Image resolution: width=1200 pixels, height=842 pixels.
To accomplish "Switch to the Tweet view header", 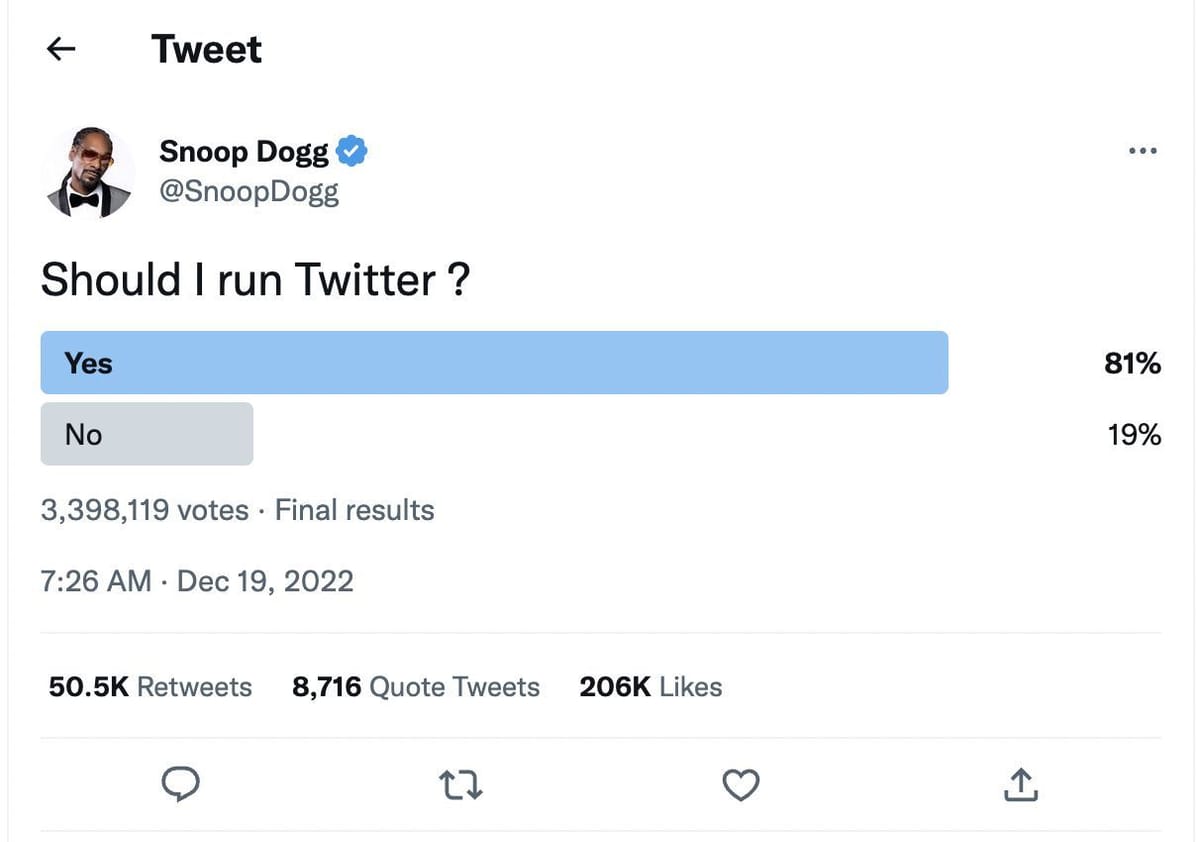I will 207,48.
